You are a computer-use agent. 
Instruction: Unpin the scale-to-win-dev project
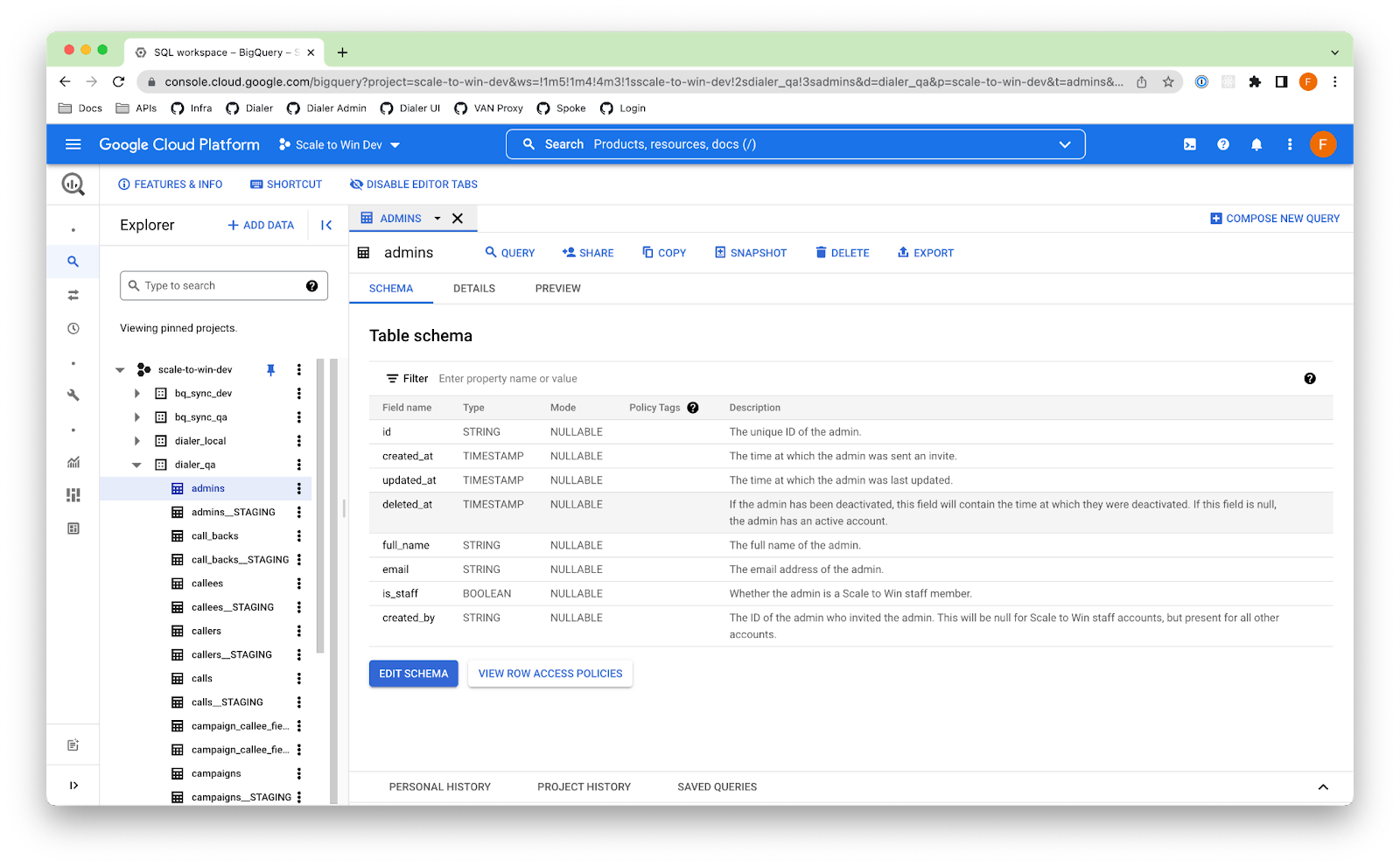click(271, 370)
